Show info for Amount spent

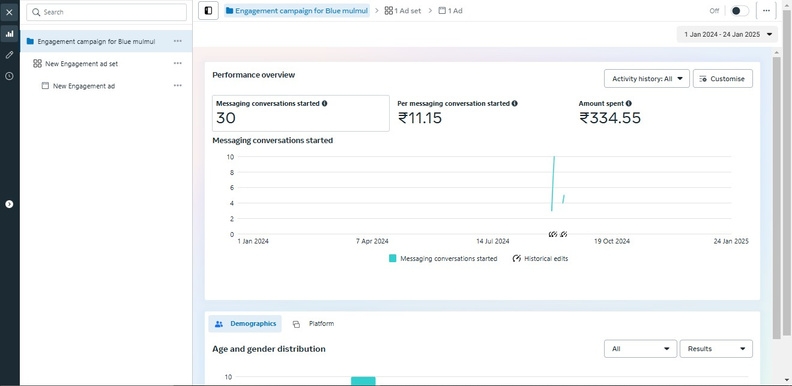tap(628, 104)
